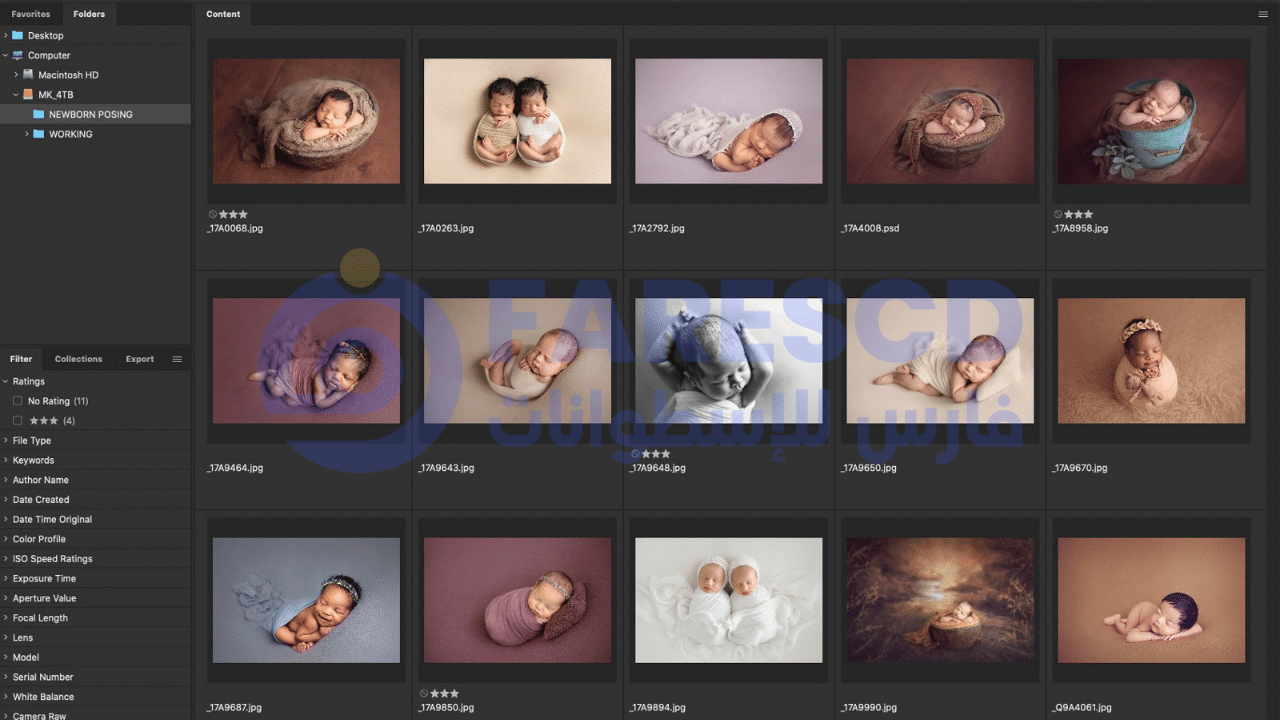Click the Computer icon in Folders tree
1280x720 pixels.
(17, 55)
